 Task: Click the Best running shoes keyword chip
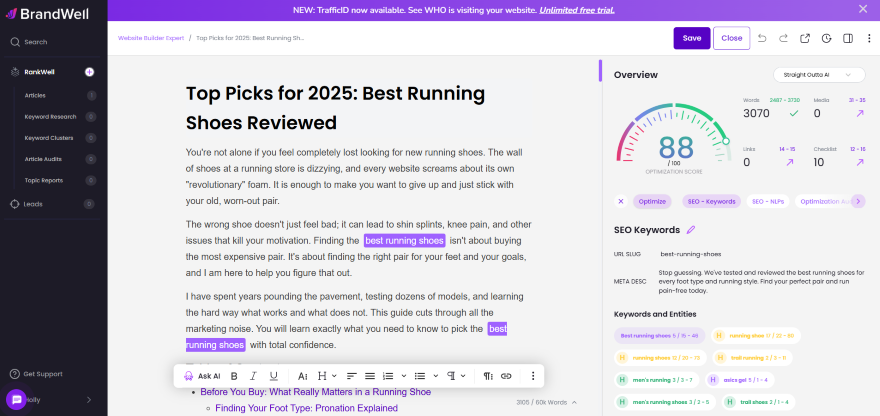[x=659, y=336]
